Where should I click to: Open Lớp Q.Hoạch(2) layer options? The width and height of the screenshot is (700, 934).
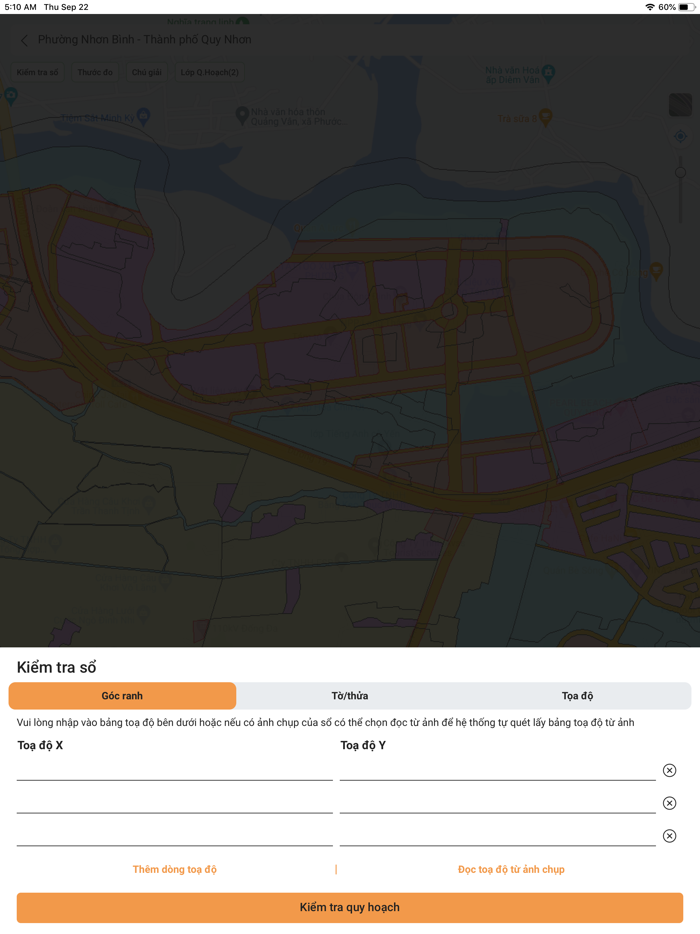coord(209,72)
